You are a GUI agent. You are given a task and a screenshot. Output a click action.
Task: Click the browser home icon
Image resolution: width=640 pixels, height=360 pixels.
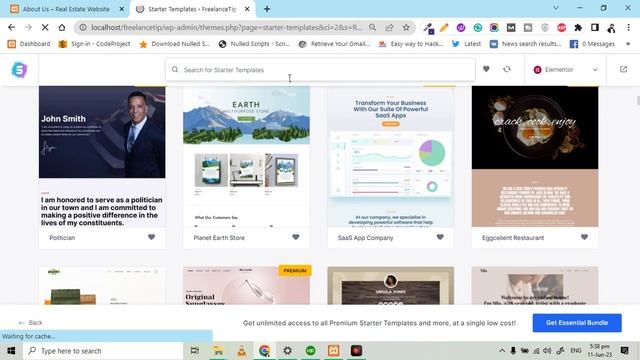pyautogui.click(x=62, y=27)
